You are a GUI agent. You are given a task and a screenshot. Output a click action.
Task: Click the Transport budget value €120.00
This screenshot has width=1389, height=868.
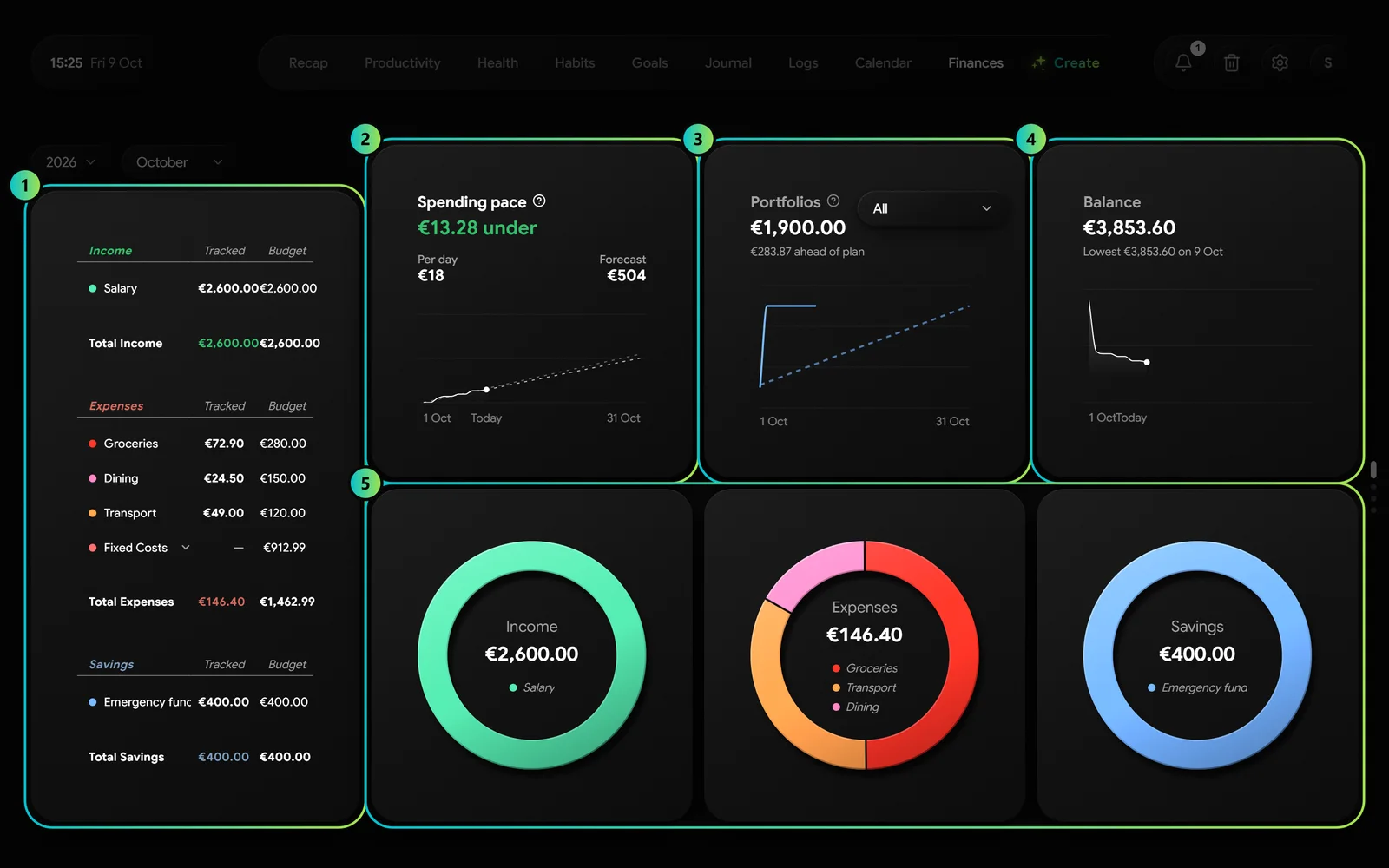[283, 513]
